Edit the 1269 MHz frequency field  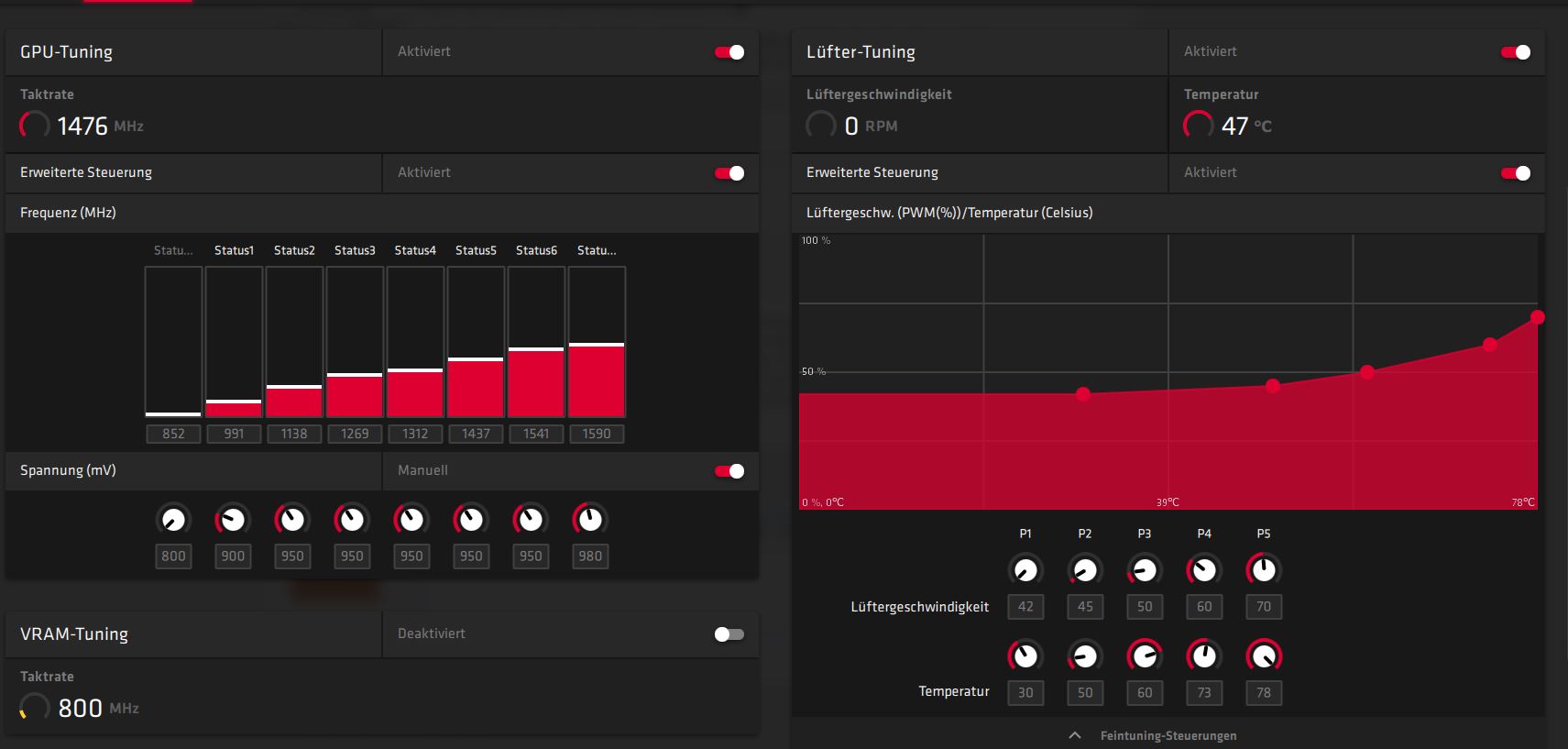coord(355,434)
